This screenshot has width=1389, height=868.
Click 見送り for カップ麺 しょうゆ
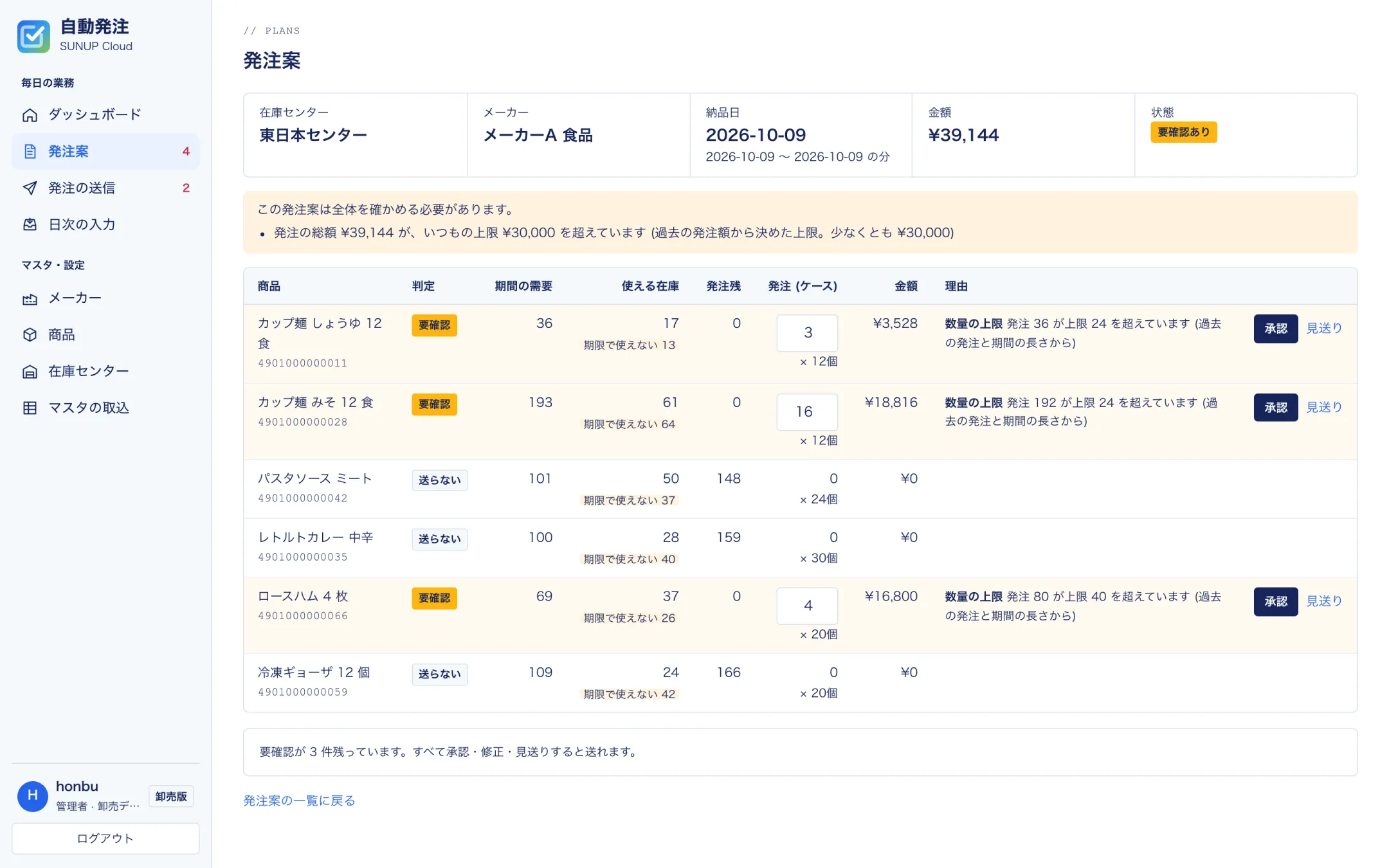(1324, 329)
